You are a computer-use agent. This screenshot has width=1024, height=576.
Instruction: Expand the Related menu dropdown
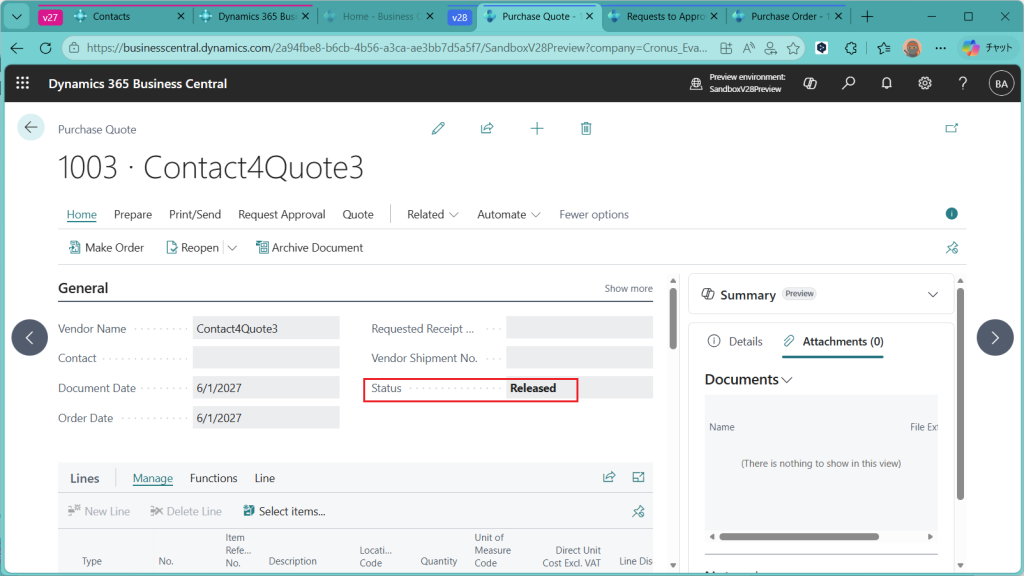pos(433,214)
